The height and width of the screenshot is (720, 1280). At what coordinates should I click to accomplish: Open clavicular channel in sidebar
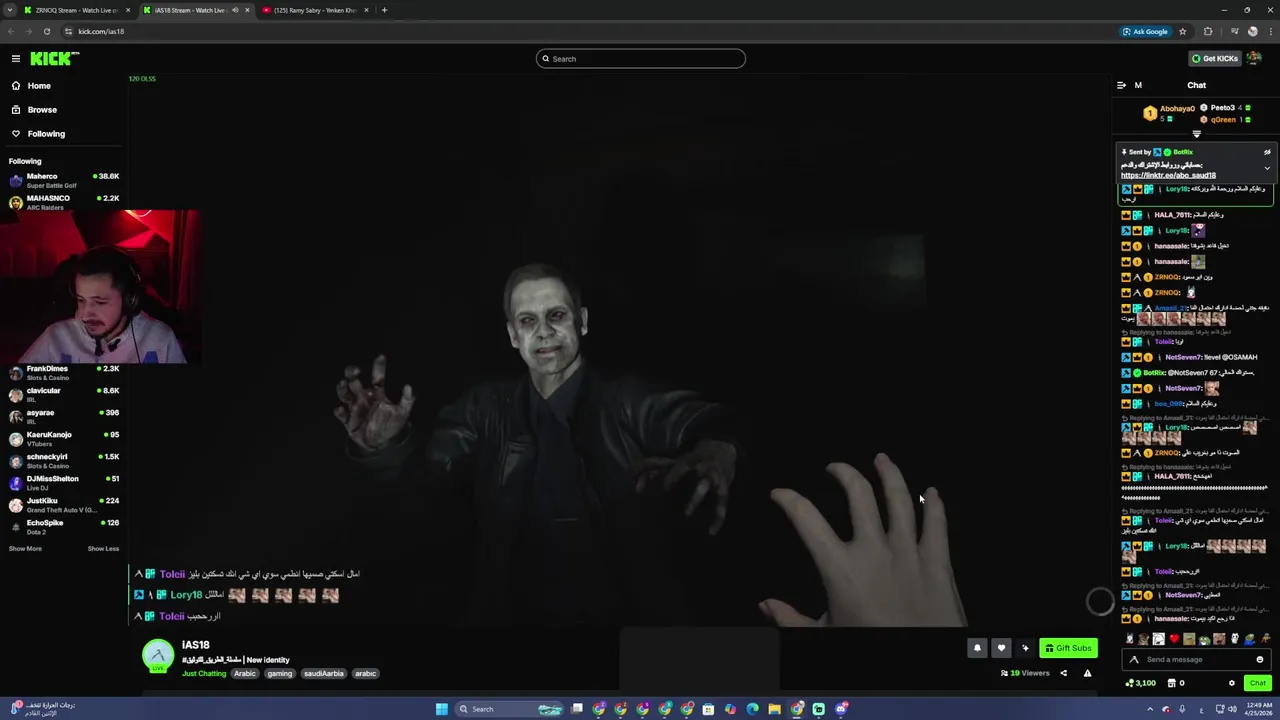[62, 395]
